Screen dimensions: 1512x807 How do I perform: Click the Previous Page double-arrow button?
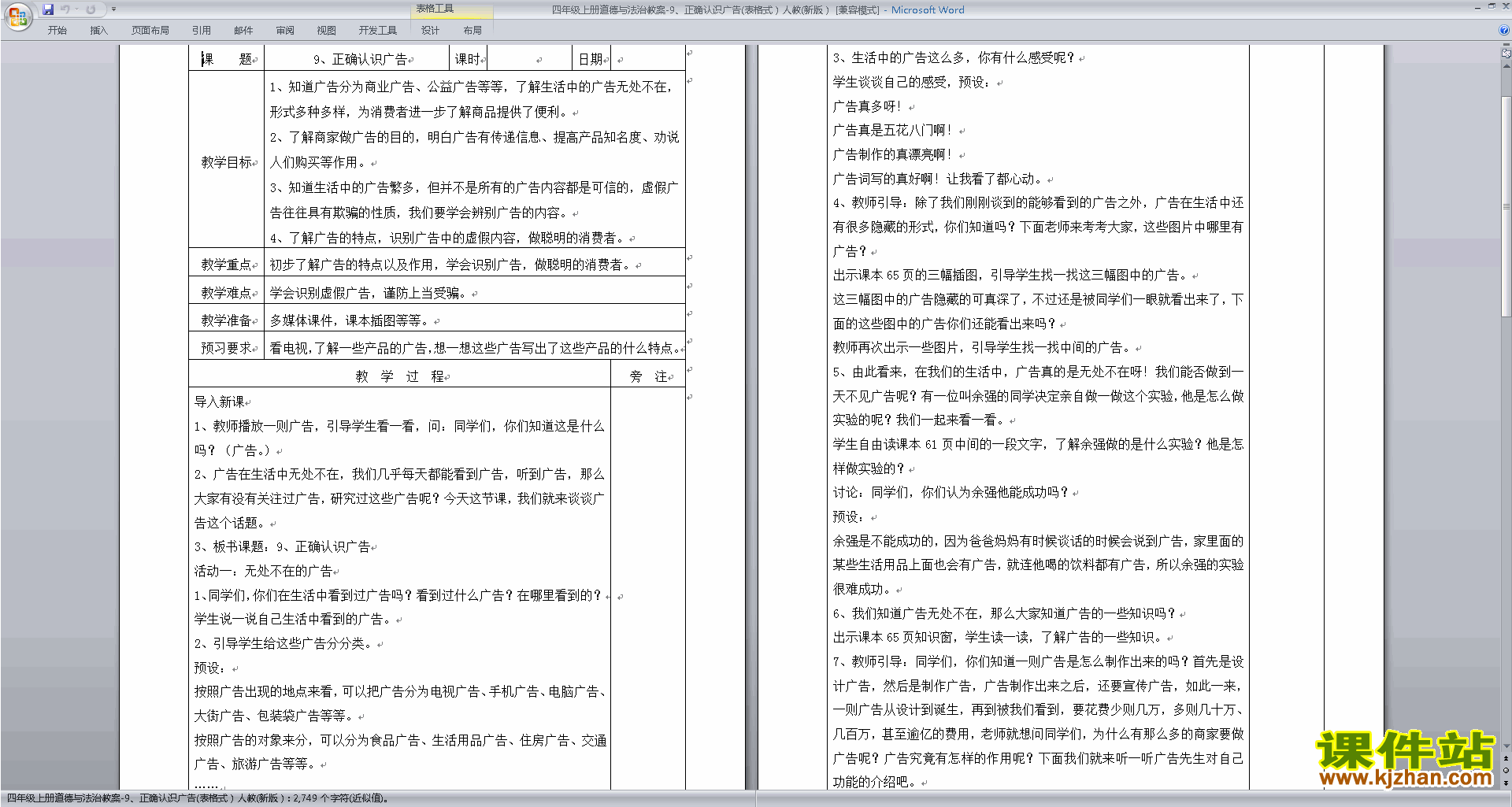(1506, 758)
